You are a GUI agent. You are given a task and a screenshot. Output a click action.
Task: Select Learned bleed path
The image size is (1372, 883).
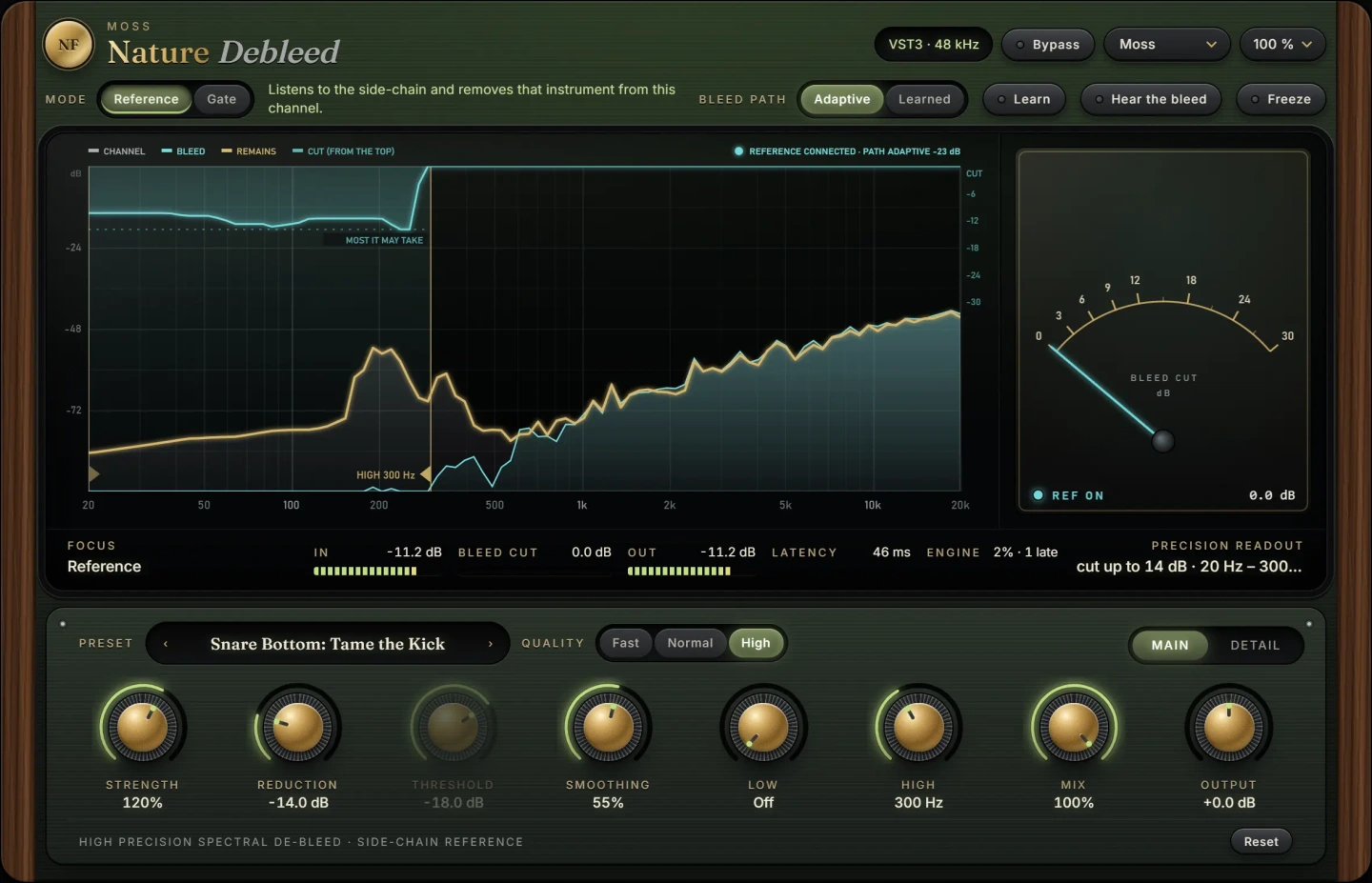pos(924,99)
